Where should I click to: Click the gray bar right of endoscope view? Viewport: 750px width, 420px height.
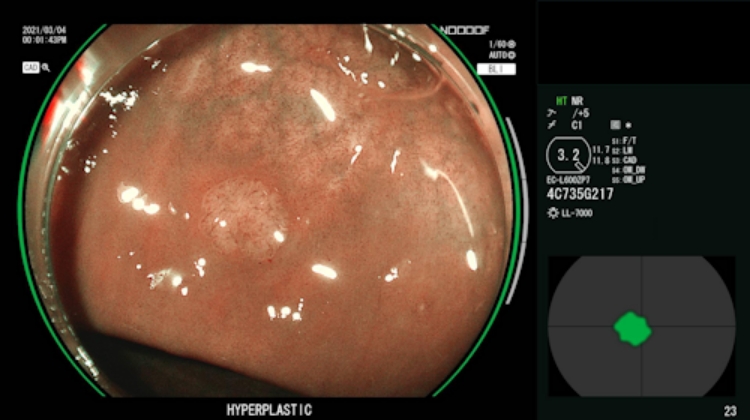(514, 210)
